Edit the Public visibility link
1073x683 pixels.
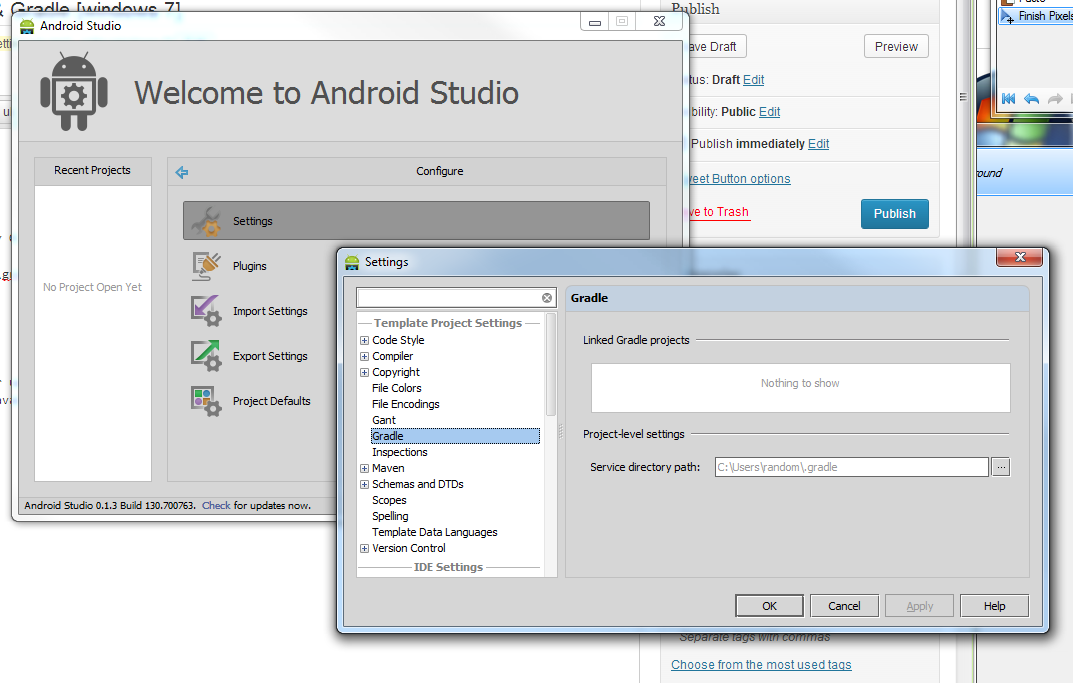(x=769, y=112)
